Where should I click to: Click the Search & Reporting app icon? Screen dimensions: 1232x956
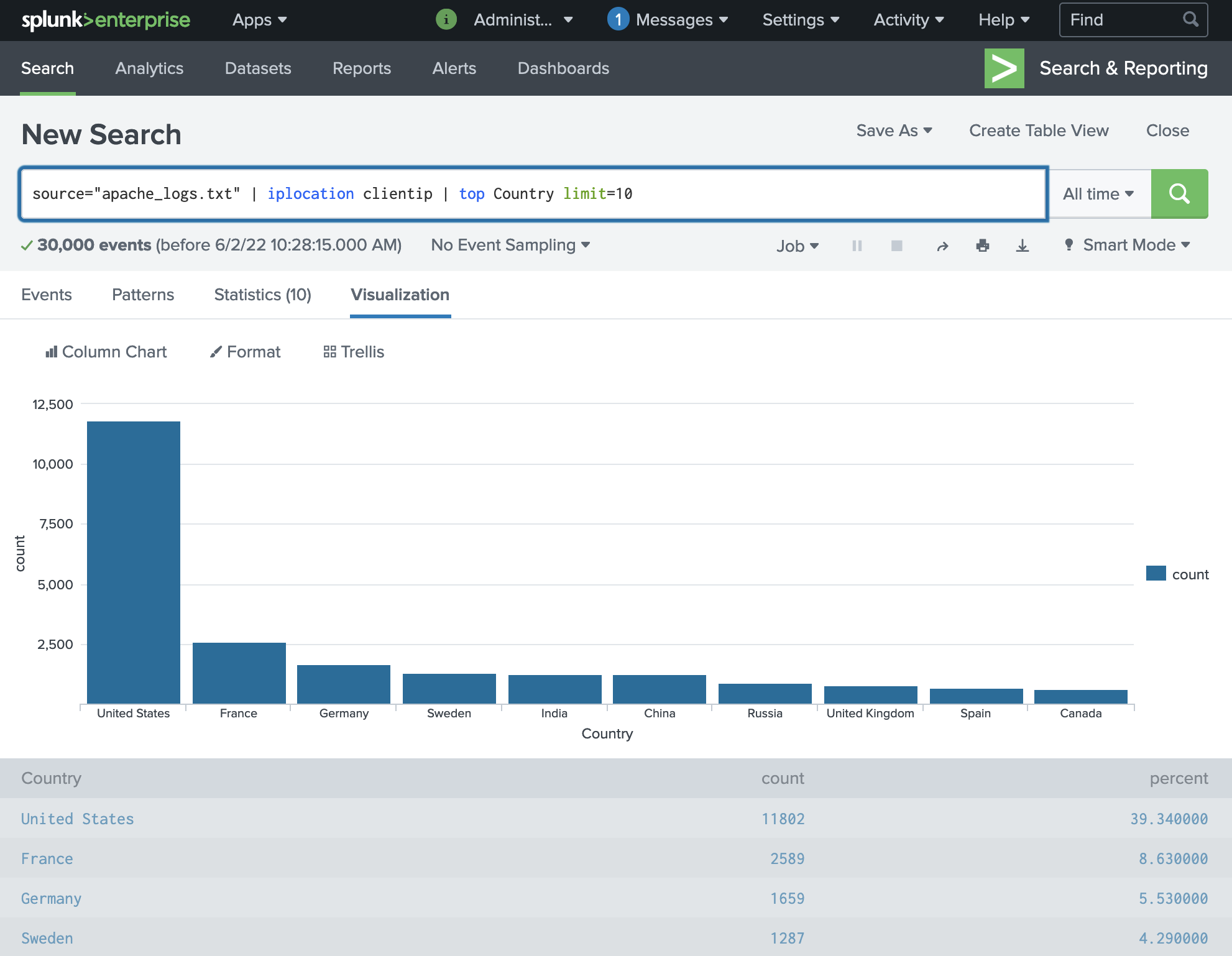click(x=1004, y=68)
